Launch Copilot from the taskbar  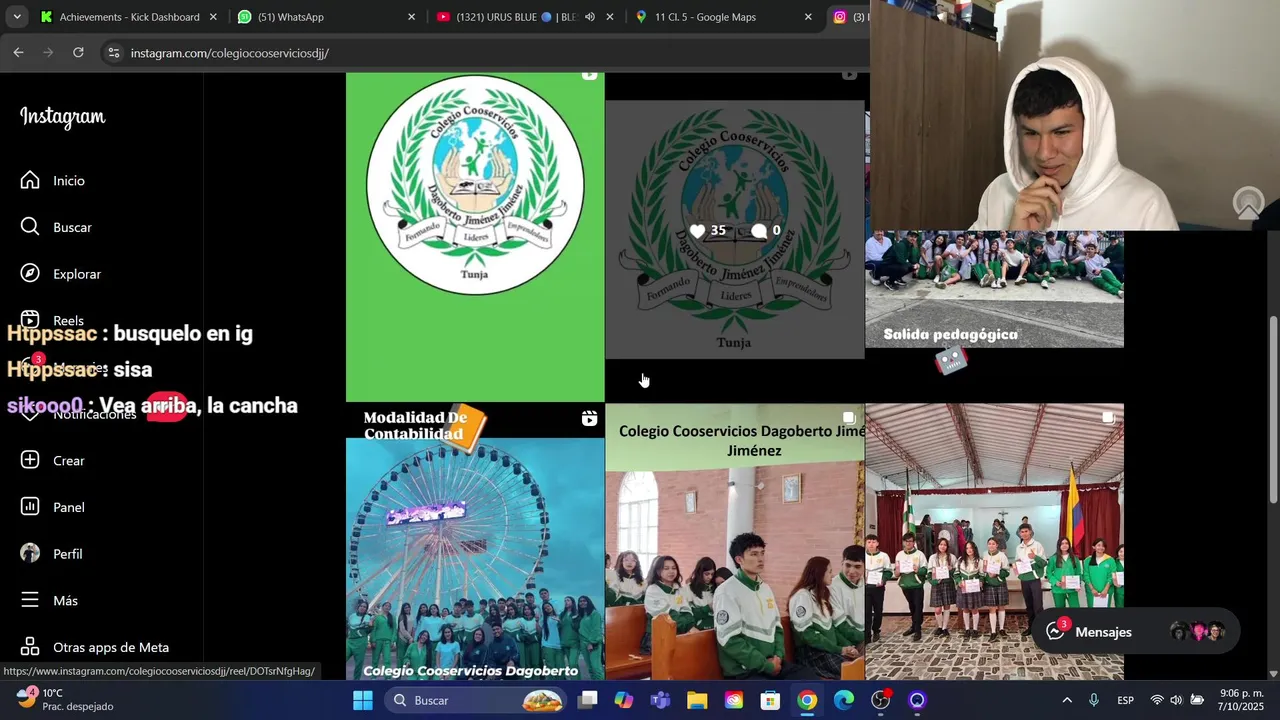[x=624, y=700]
